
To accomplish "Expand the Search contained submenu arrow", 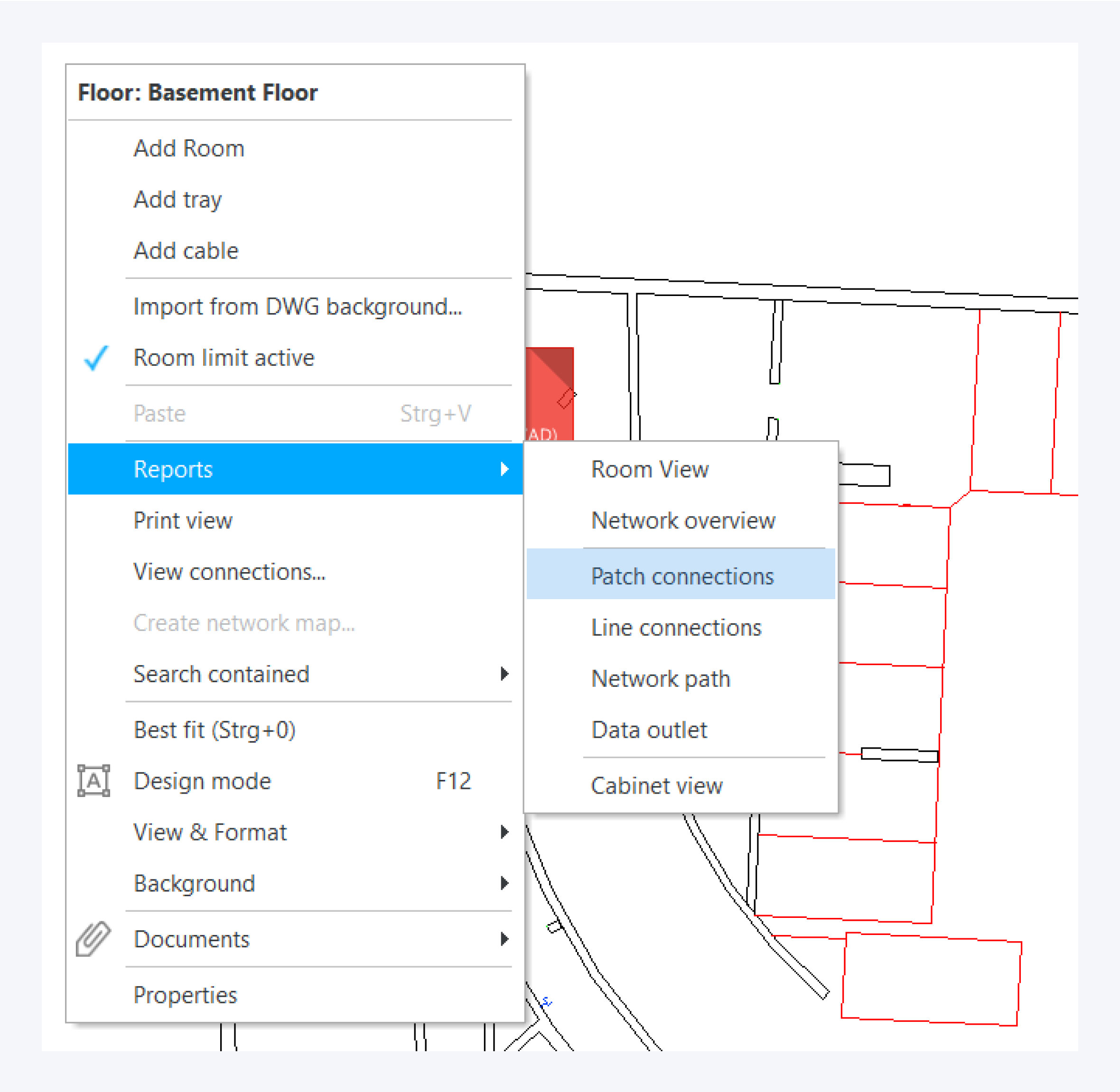I will 504,674.
